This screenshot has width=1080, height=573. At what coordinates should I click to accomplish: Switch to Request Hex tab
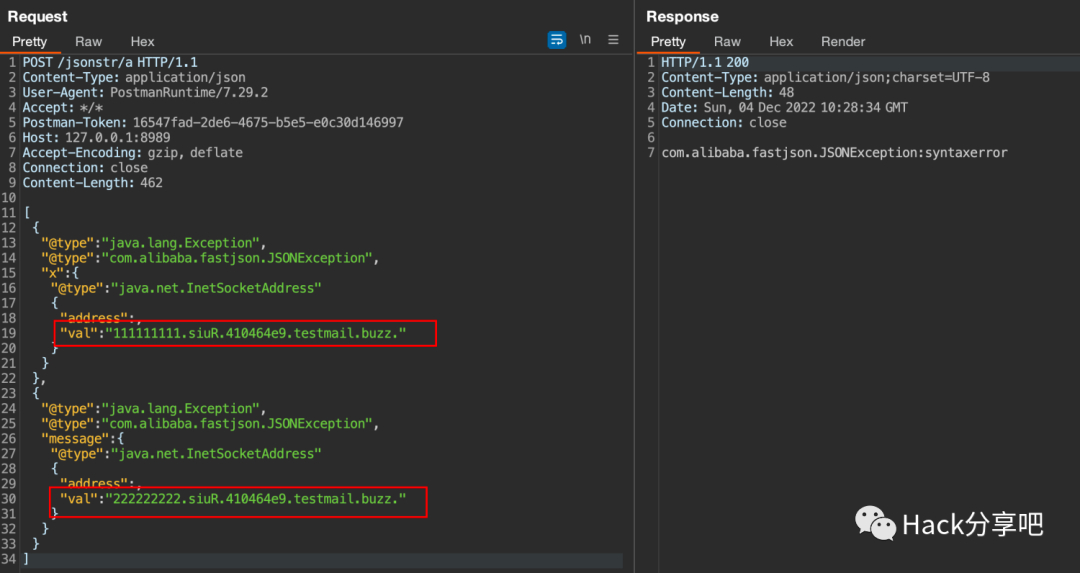143,41
